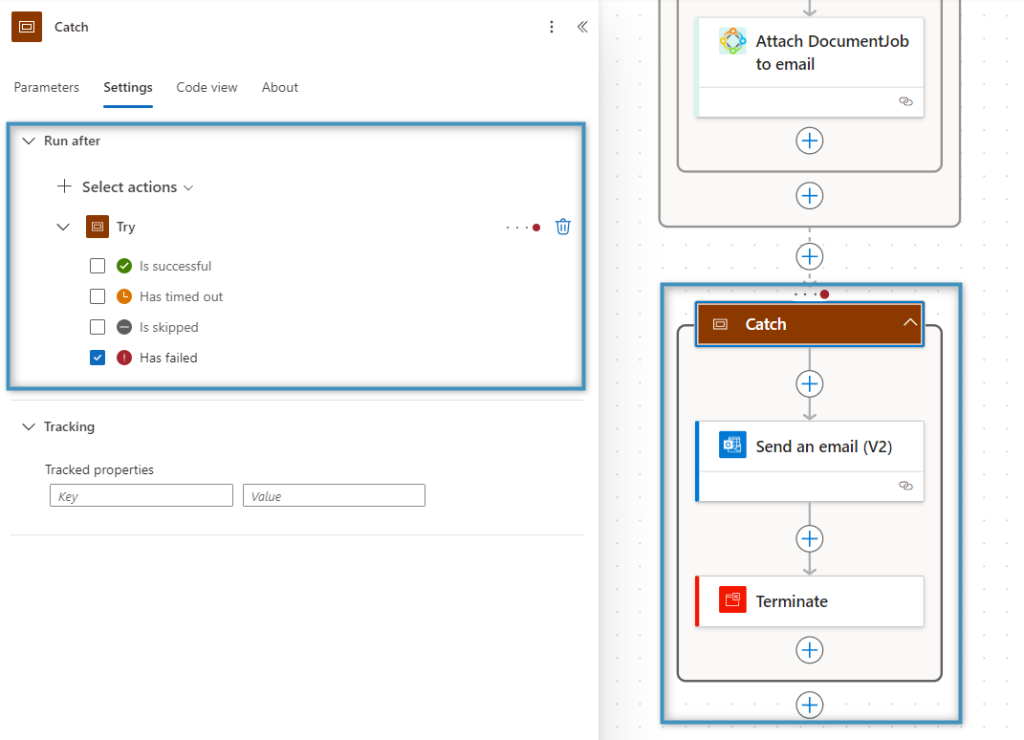Viewport: 1024px width, 740px height.
Task: Open the Select actions dropdown
Action: [x=125, y=187]
